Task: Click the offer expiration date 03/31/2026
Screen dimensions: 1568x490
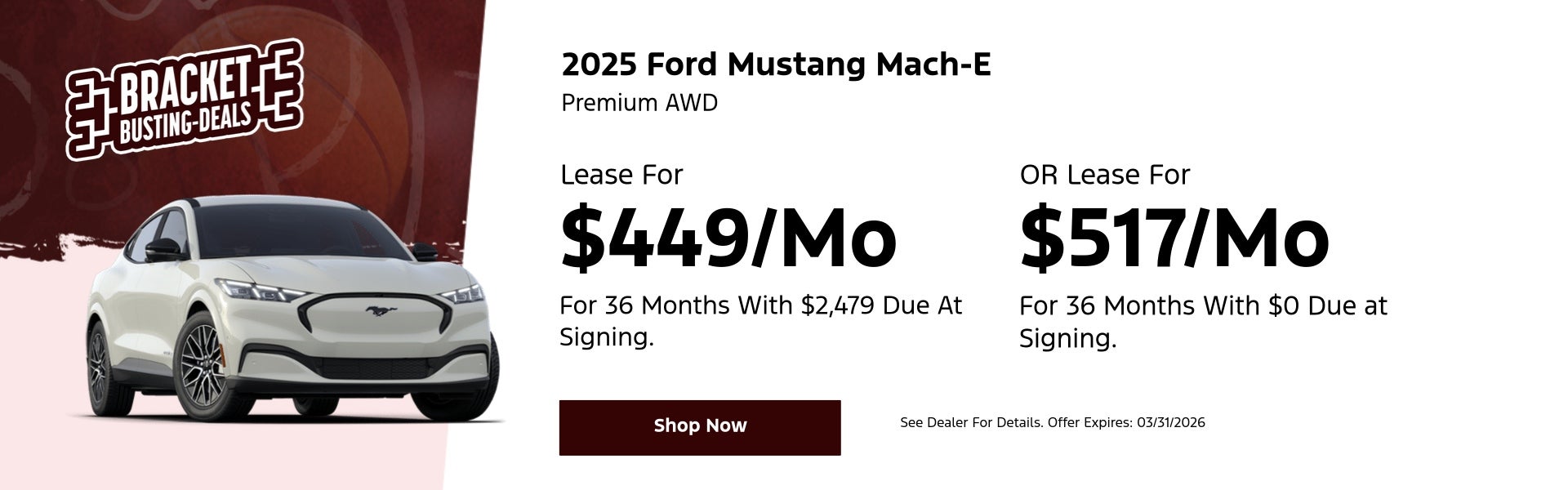Action: [1170, 423]
